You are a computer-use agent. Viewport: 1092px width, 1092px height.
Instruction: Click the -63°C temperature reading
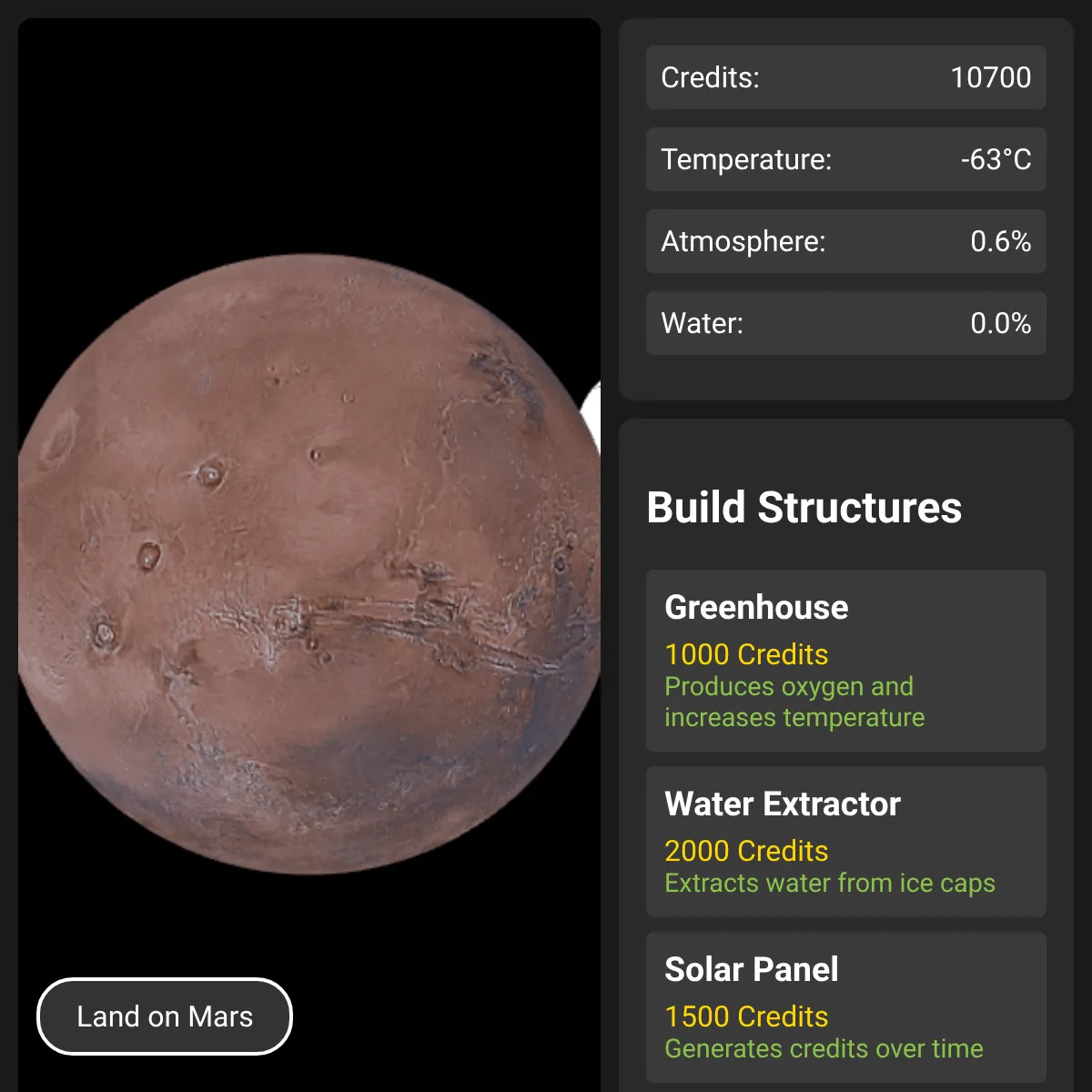tap(996, 159)
